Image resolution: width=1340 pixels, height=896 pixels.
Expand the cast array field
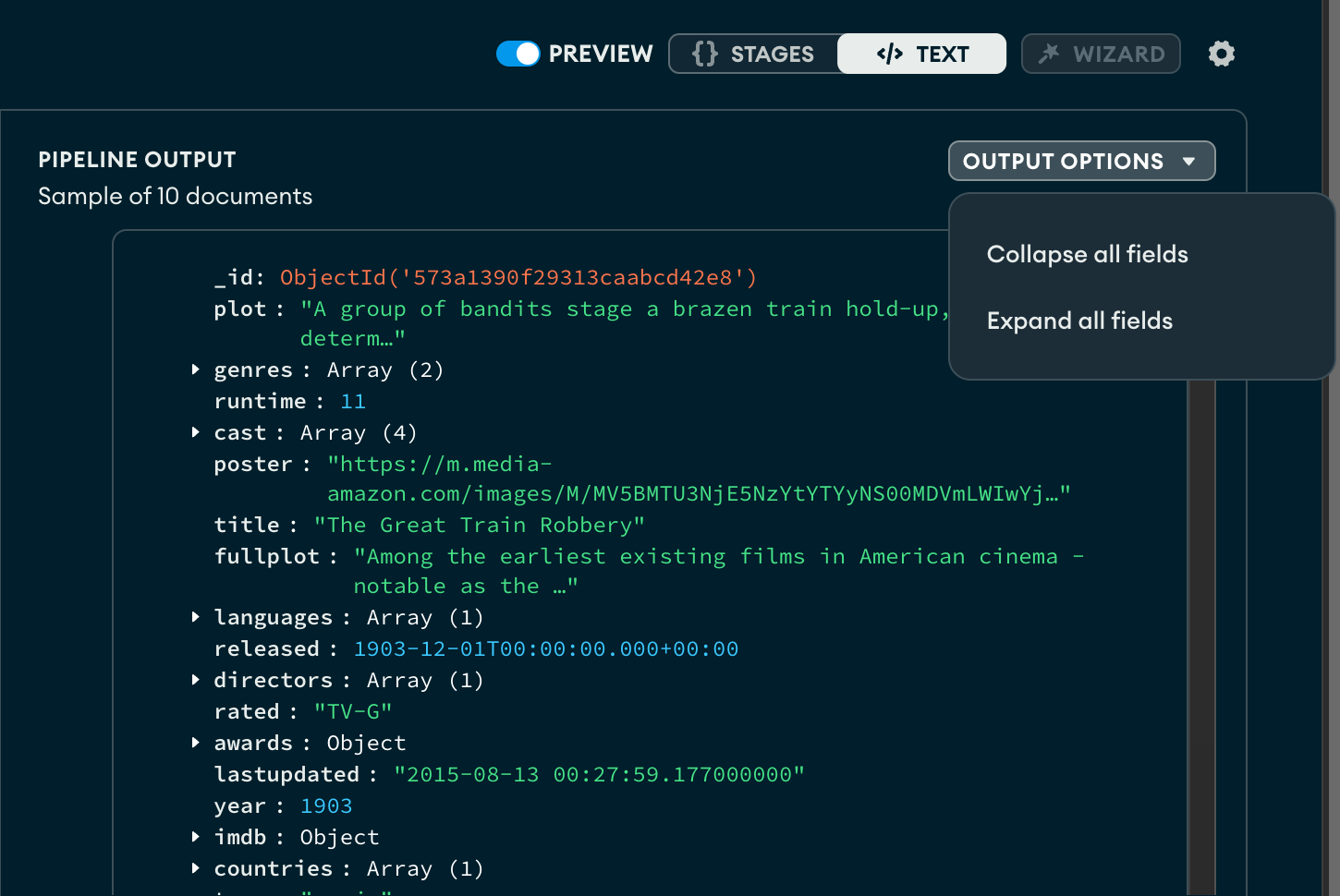tap(195, 431)
